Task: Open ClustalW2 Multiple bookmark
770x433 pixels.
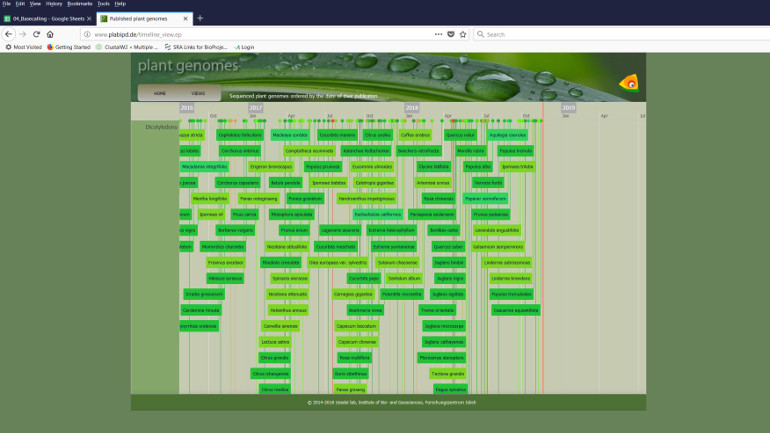Action: click(x=127, y=47)
